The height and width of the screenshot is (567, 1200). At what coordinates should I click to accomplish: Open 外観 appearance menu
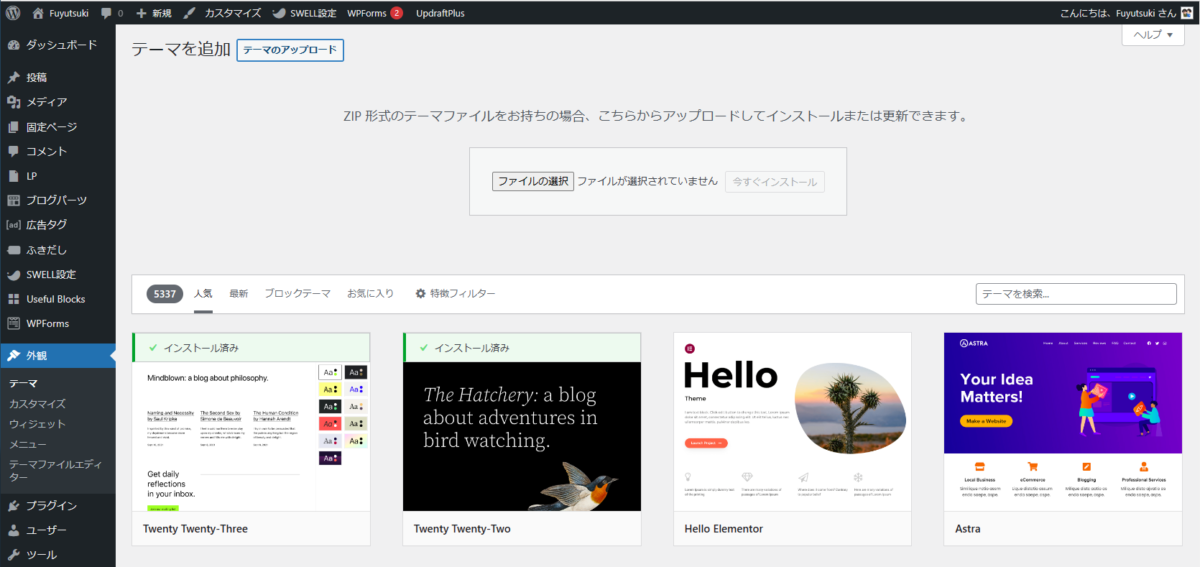[58, 355]
